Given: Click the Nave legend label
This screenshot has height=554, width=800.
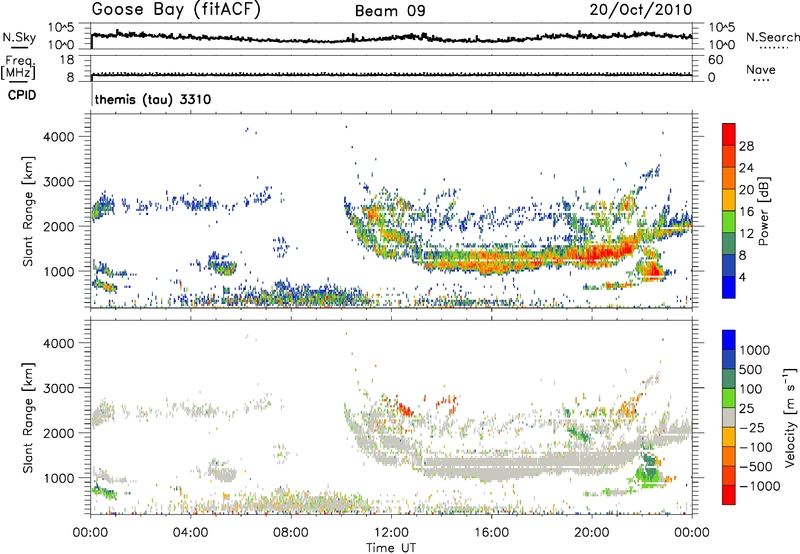Looking at the screenshot, I should (761, 69).
